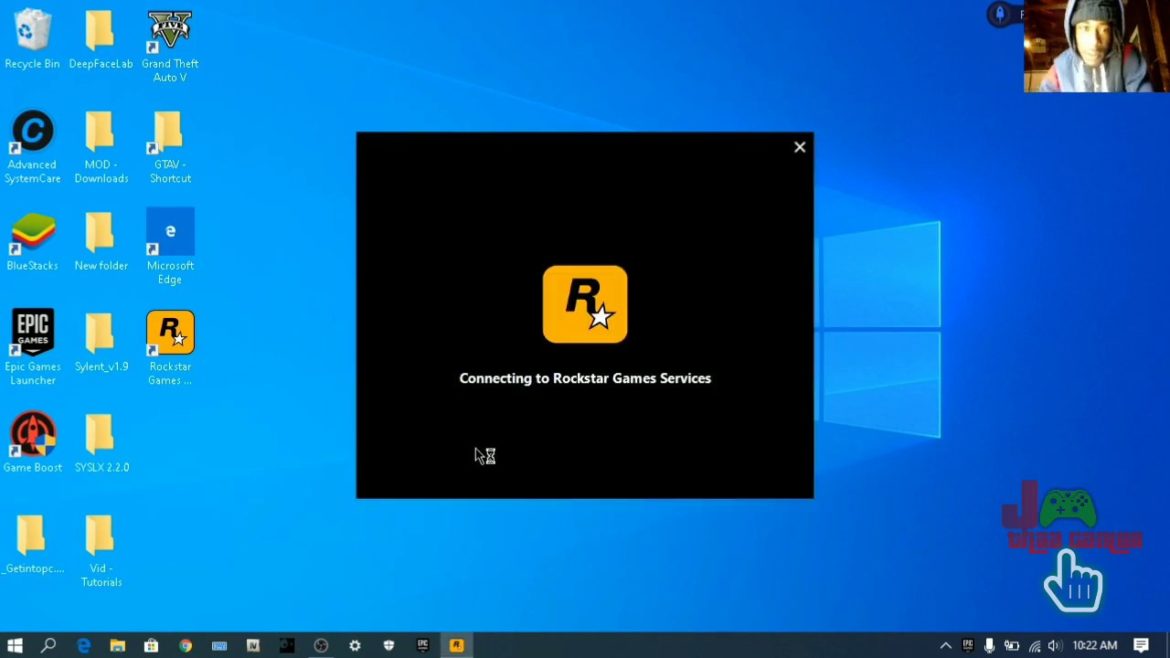Select the Advanced SystemCare desktop icon

[33, 132]
